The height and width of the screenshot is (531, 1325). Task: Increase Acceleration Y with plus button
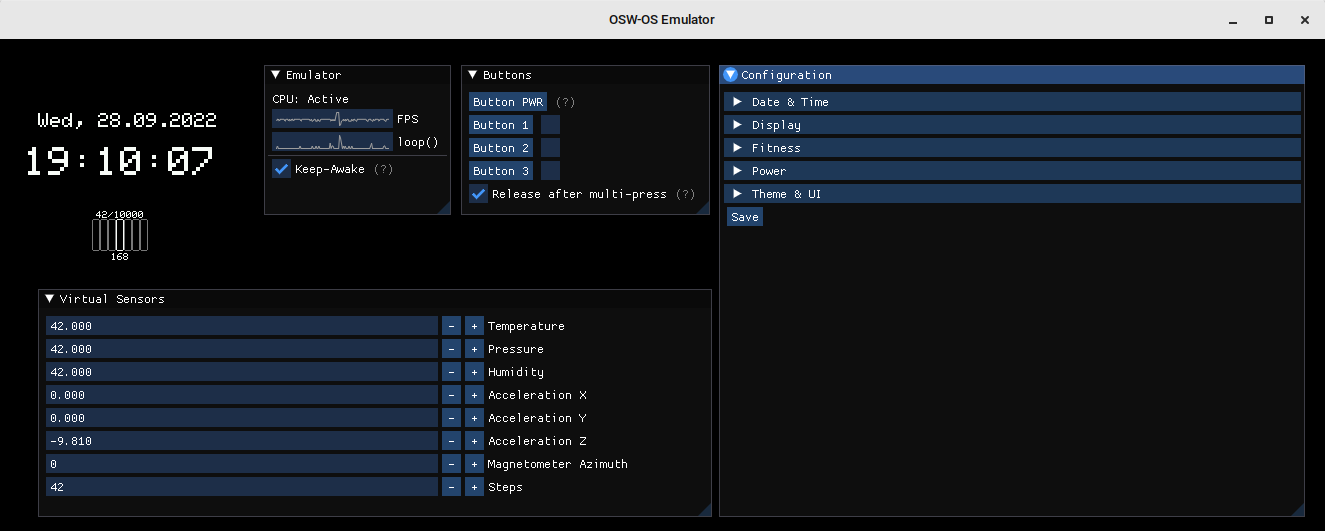[474, 418]
